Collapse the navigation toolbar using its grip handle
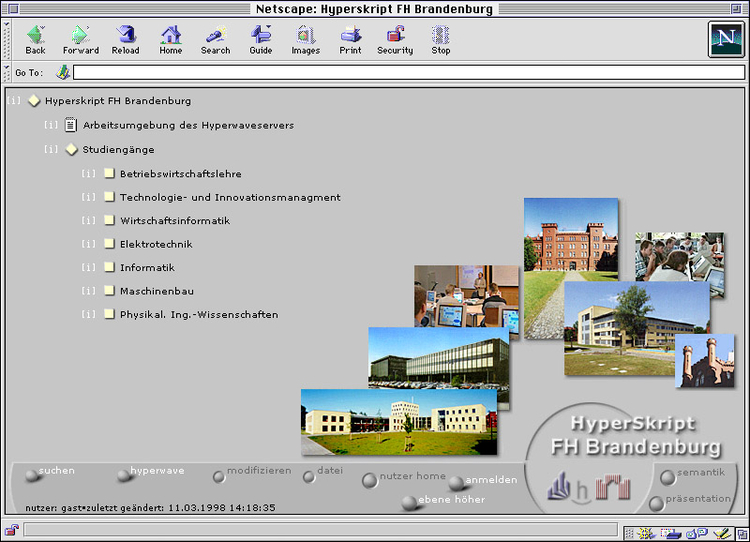Image resolution: width=750 pixels, height=542 pixels. tap(6, 40)
